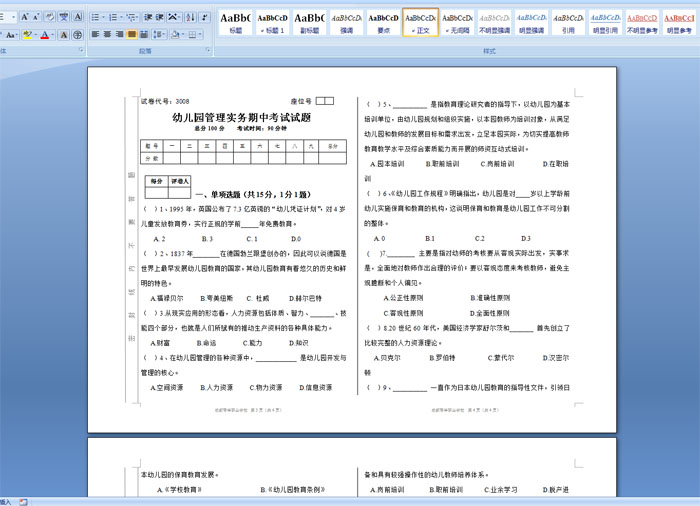
Task: Apply the 不明显强调 style
Action: tap(495, 23)
